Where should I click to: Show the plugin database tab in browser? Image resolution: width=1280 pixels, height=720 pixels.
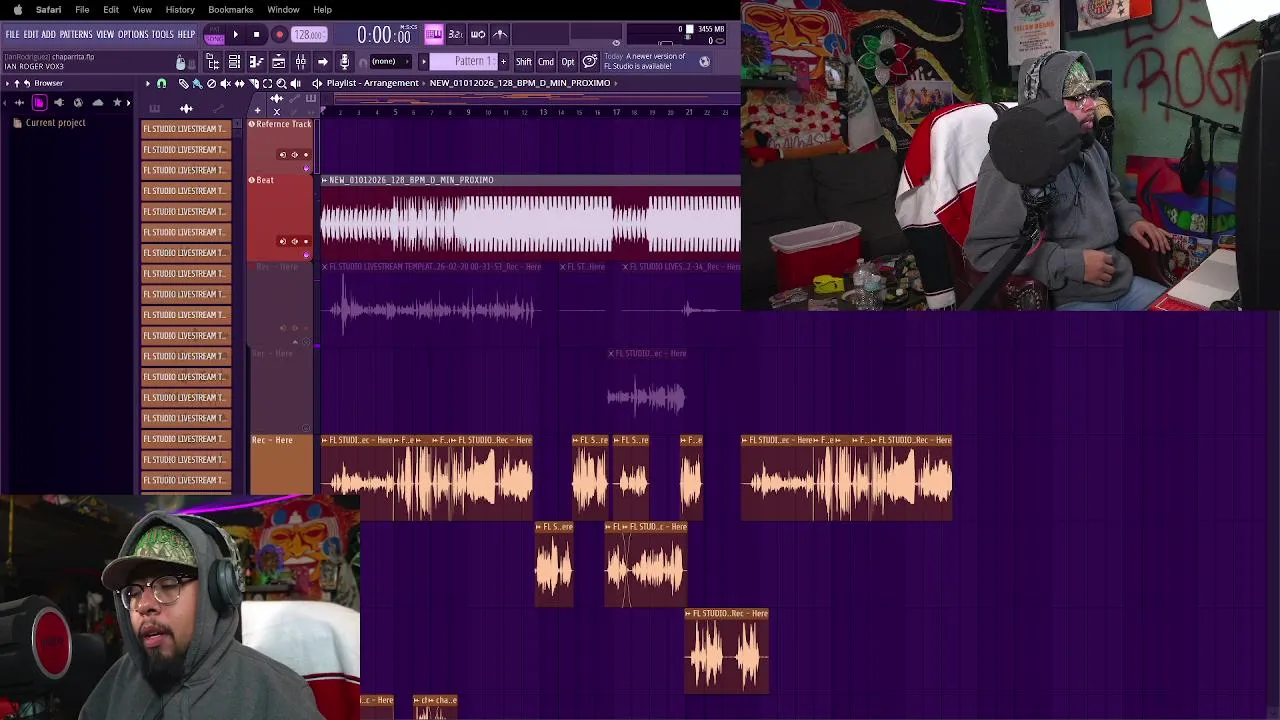pyautogui.click(x=59, y=103)
